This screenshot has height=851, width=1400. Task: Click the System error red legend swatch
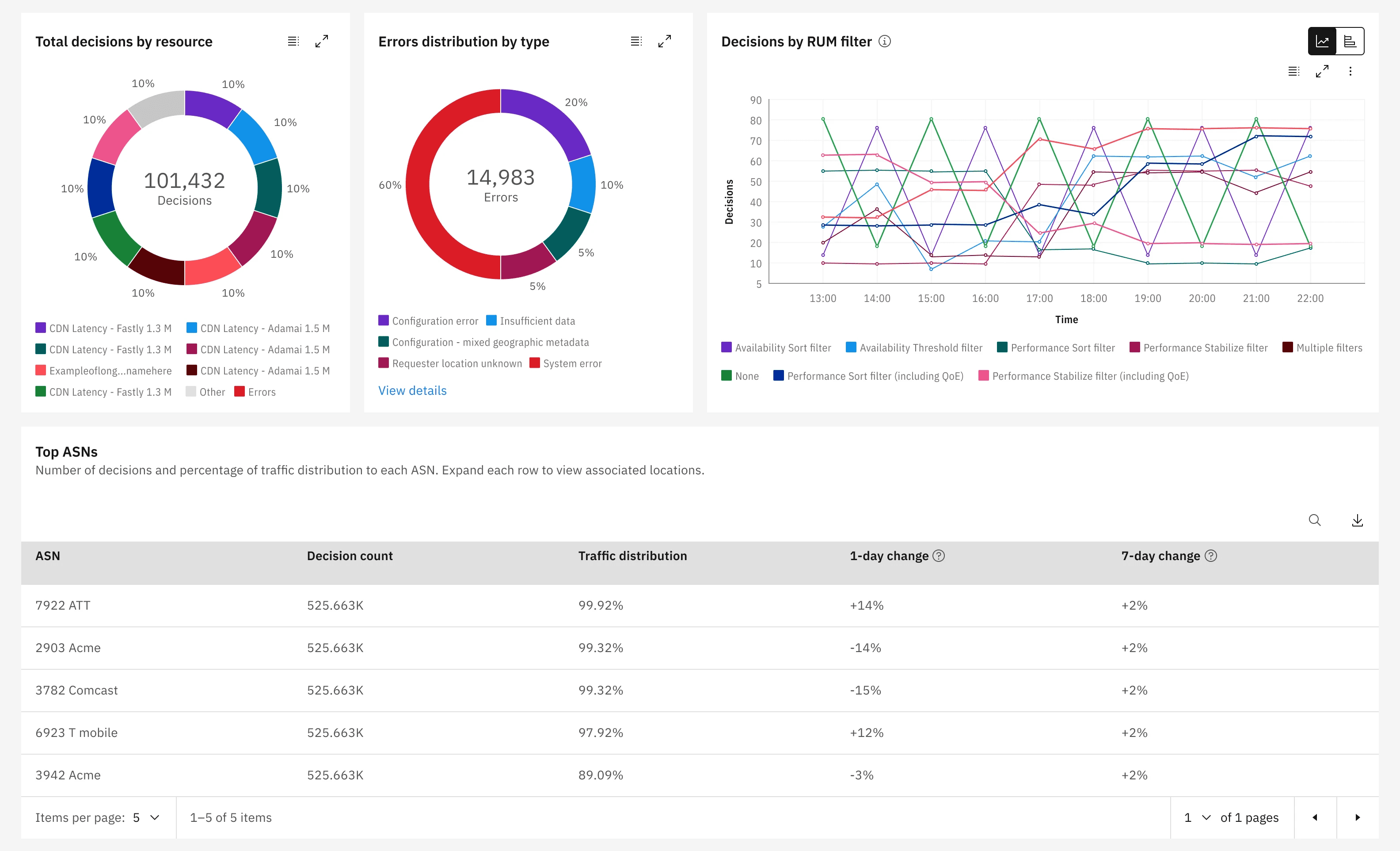[534, 363]
